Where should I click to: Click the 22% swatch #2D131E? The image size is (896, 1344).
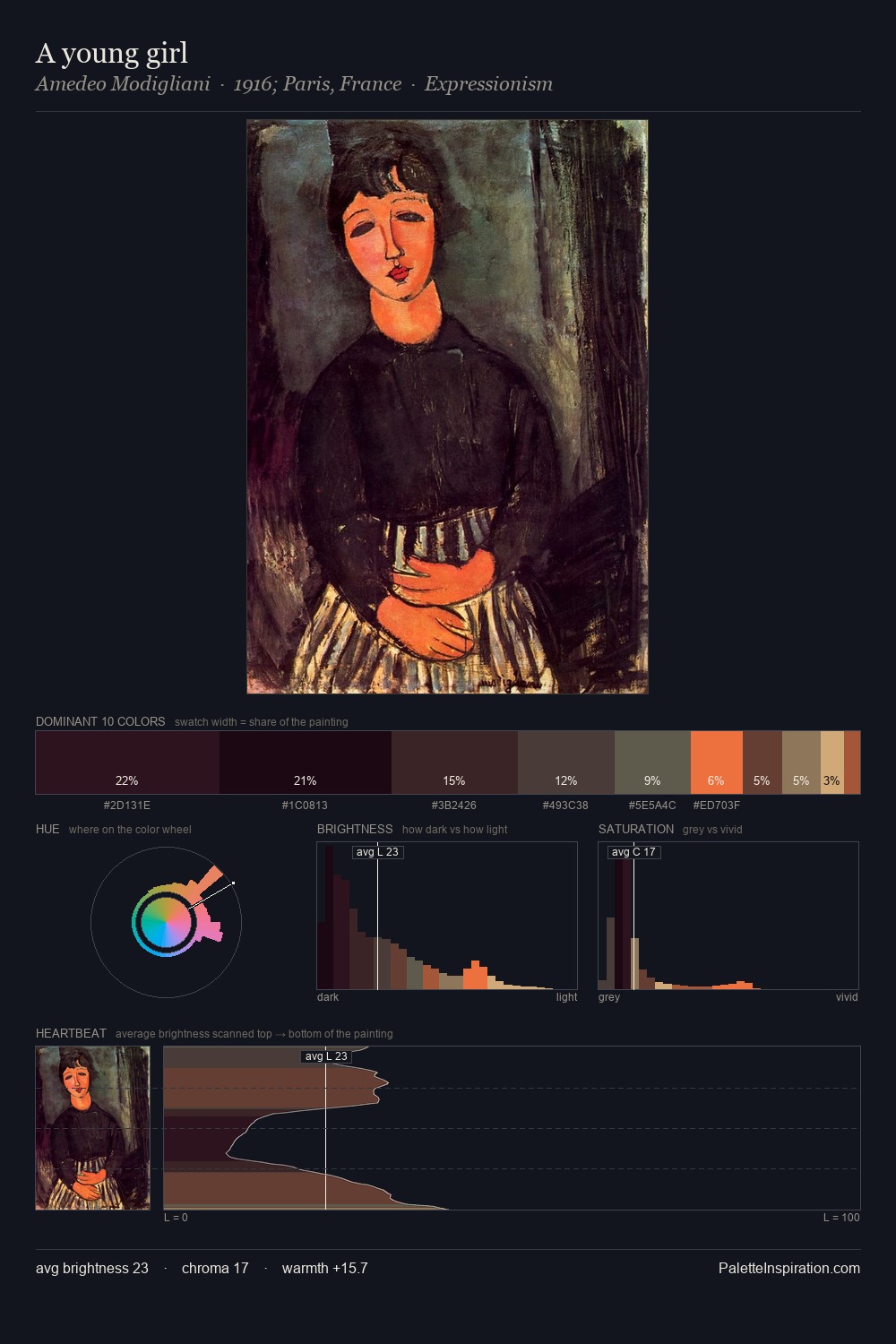tap(127, 762)
